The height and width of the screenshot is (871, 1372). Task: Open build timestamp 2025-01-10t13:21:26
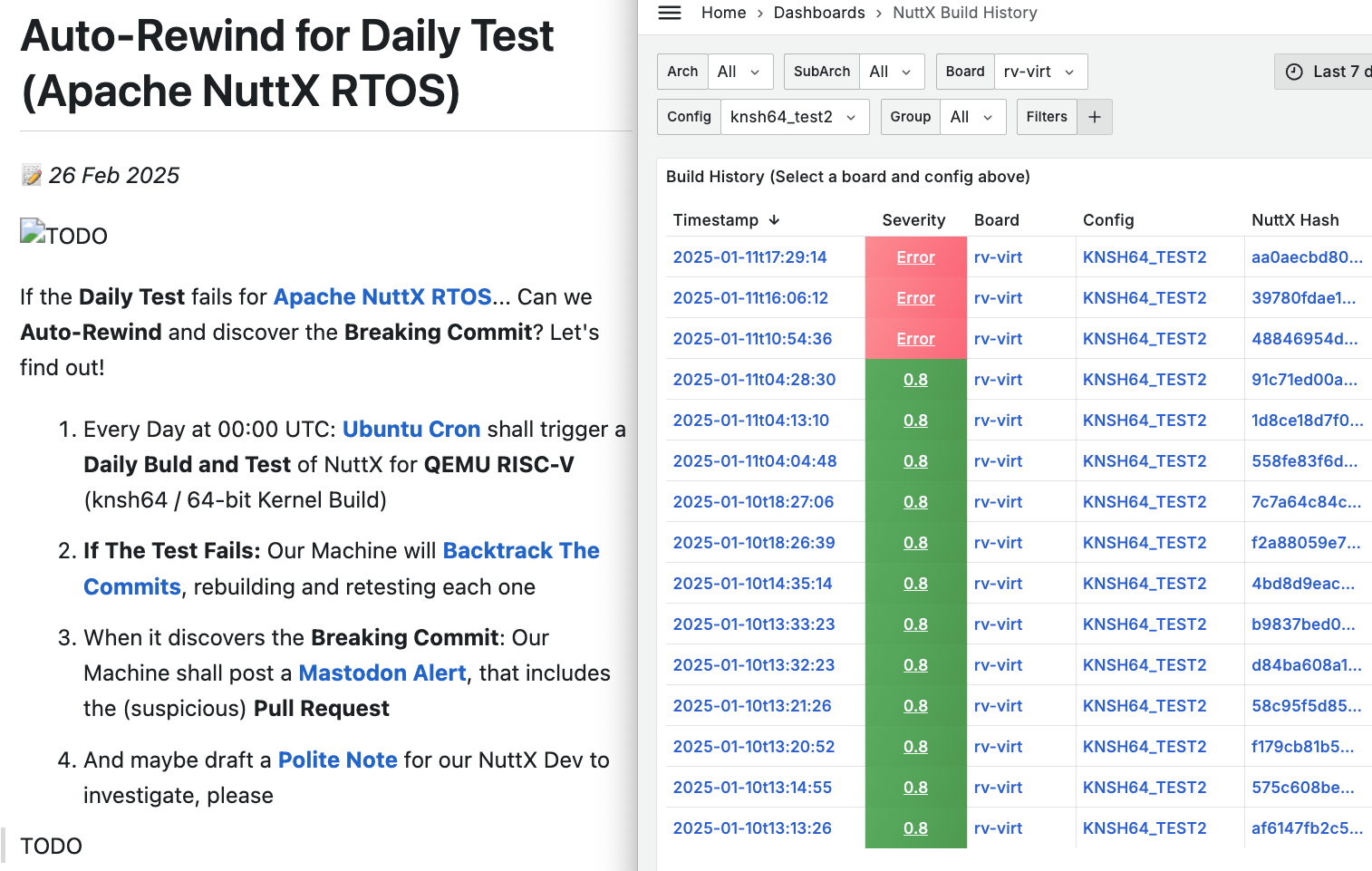click(x=752, y=706)
